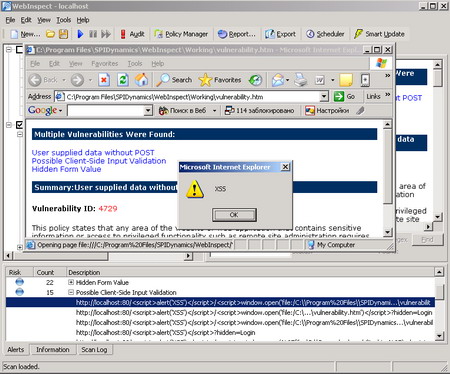The width and height of the screenshot is (450, 374).
Task: Open the Back button history dropdown arrow
Action: 64,80
